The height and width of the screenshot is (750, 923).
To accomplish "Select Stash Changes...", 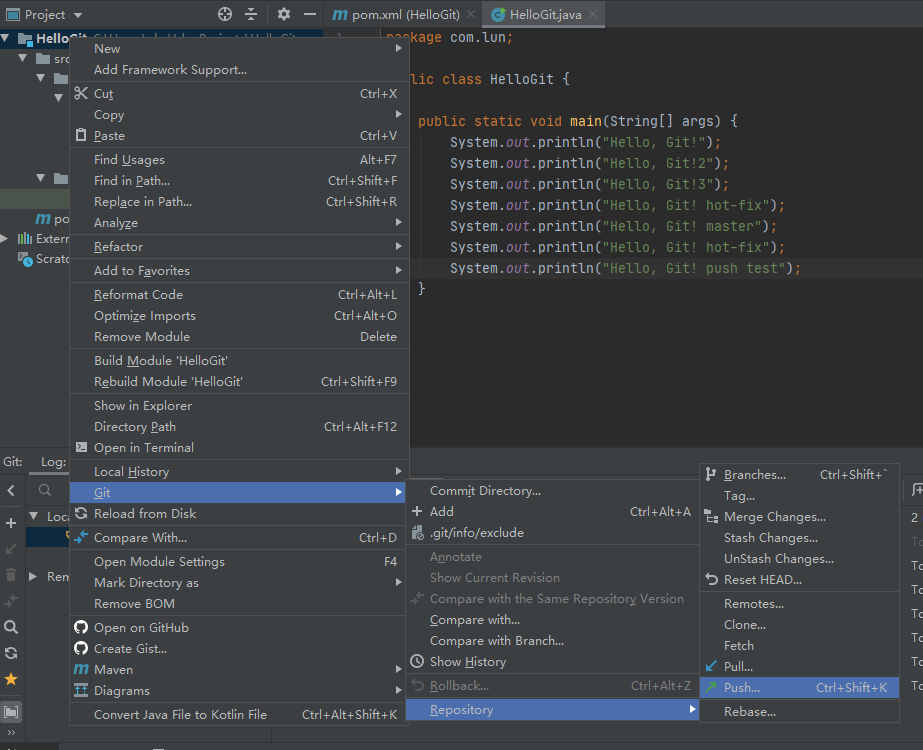I will [x=799, y=537].
